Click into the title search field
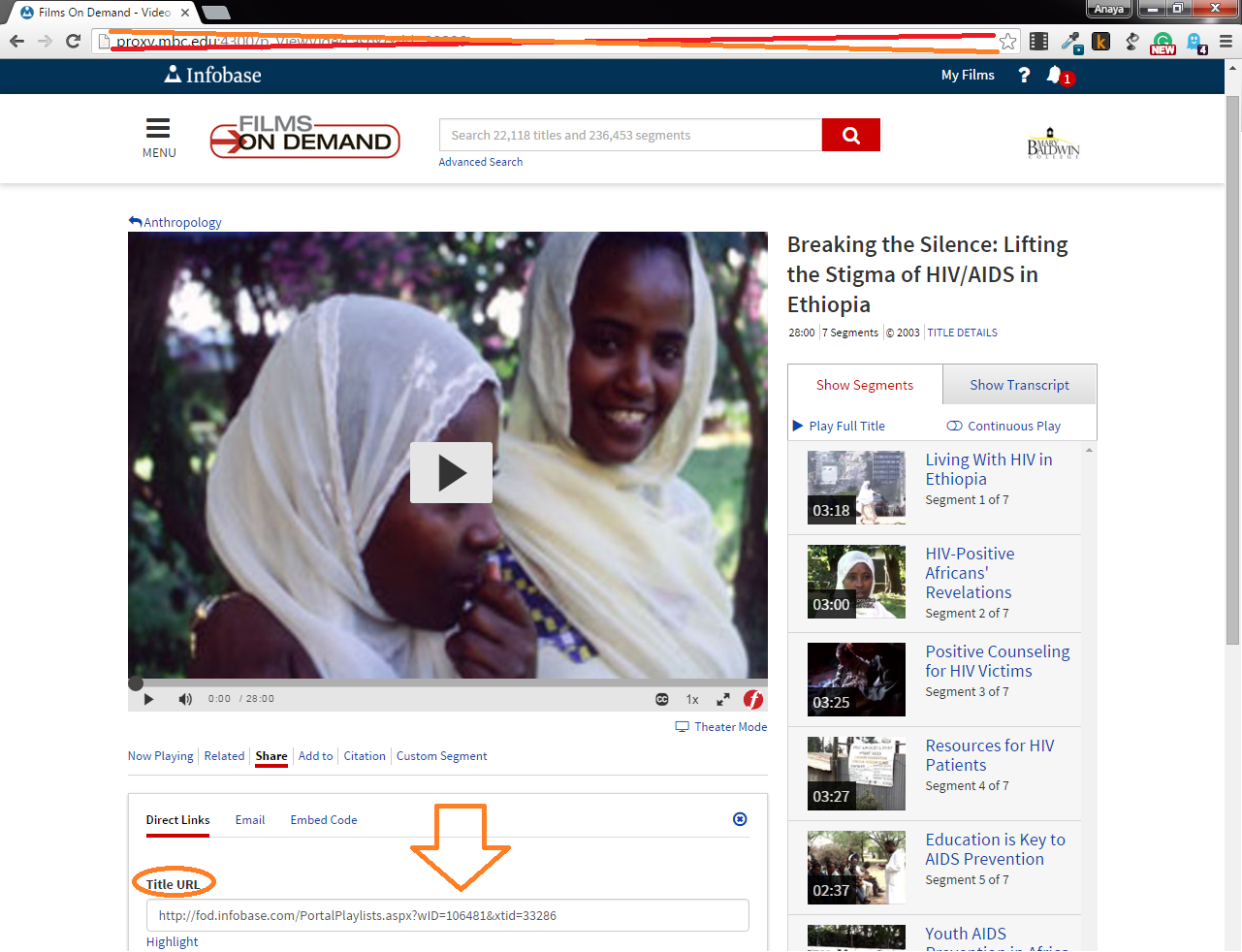This screenshot has width=1242, height=952. coord(630,135)
